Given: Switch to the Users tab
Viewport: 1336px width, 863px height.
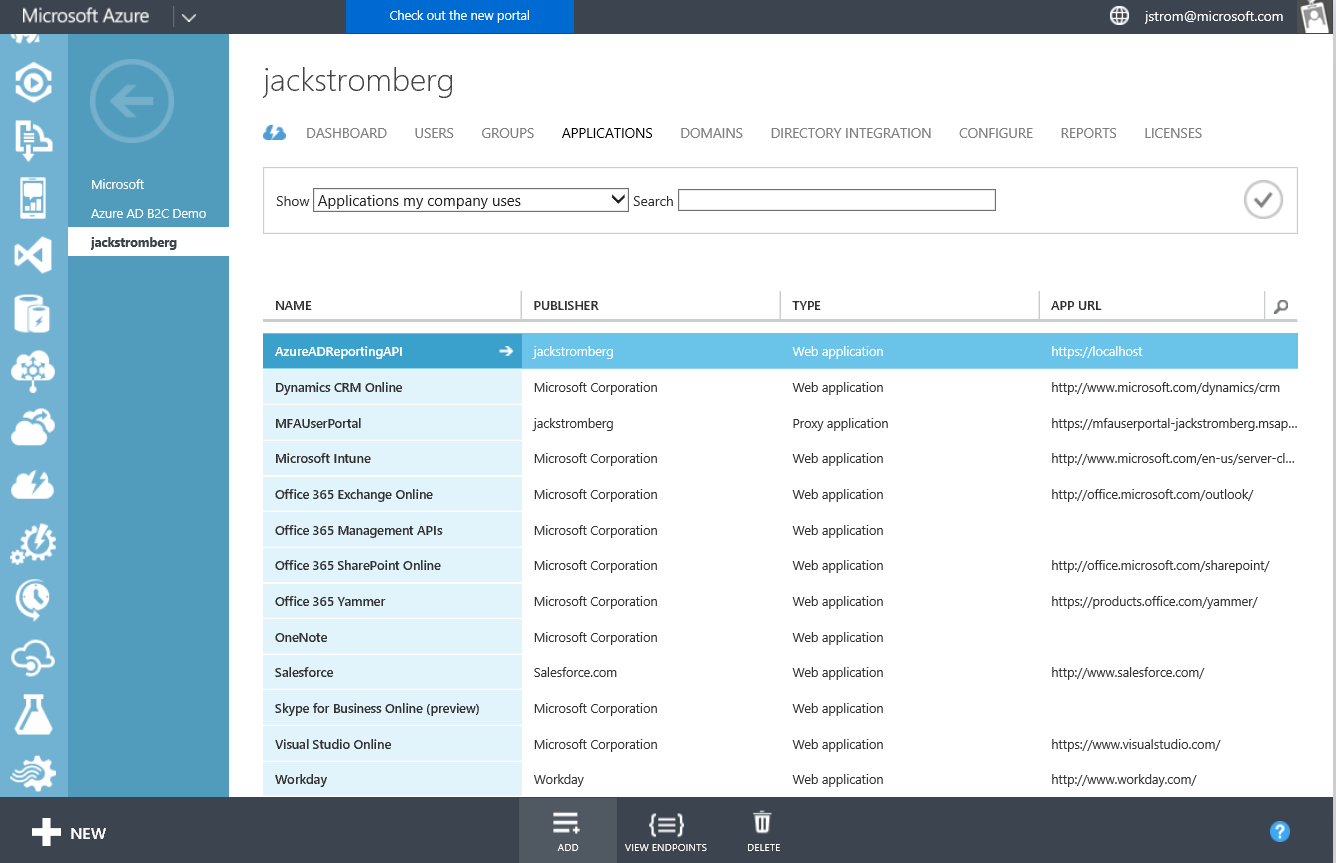Looking at the screenshot, I should 434,133.
